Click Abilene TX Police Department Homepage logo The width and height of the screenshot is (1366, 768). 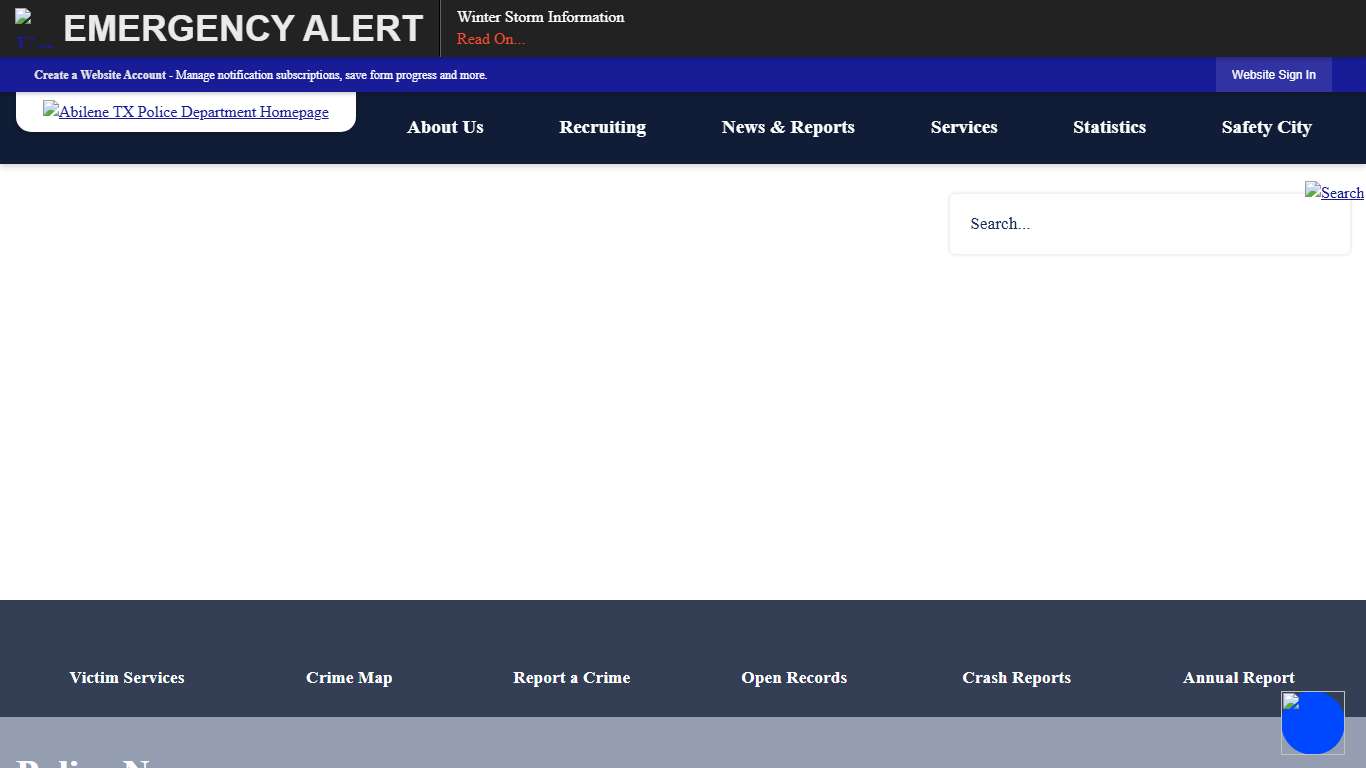(186, 112)
